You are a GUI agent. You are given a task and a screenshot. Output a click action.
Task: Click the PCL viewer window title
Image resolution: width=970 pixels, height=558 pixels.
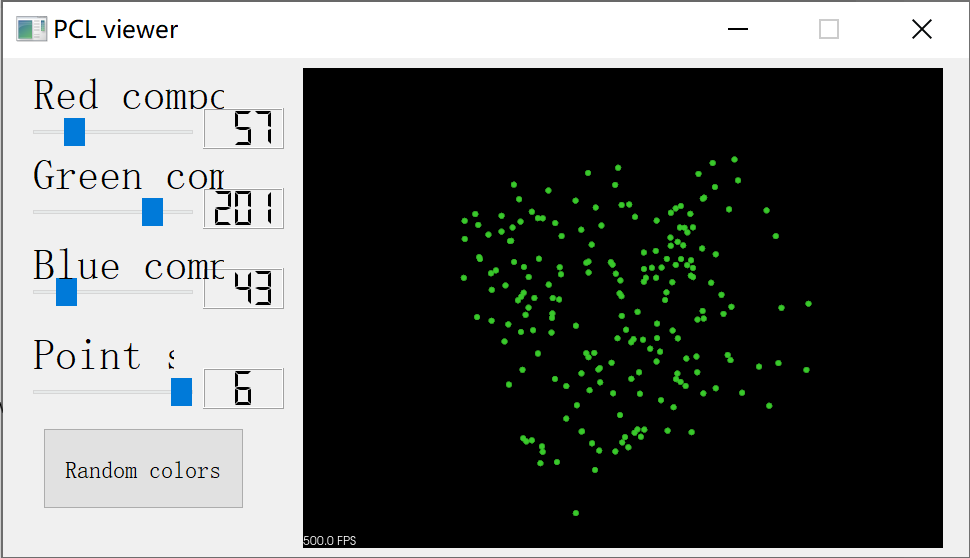(116, 30)
